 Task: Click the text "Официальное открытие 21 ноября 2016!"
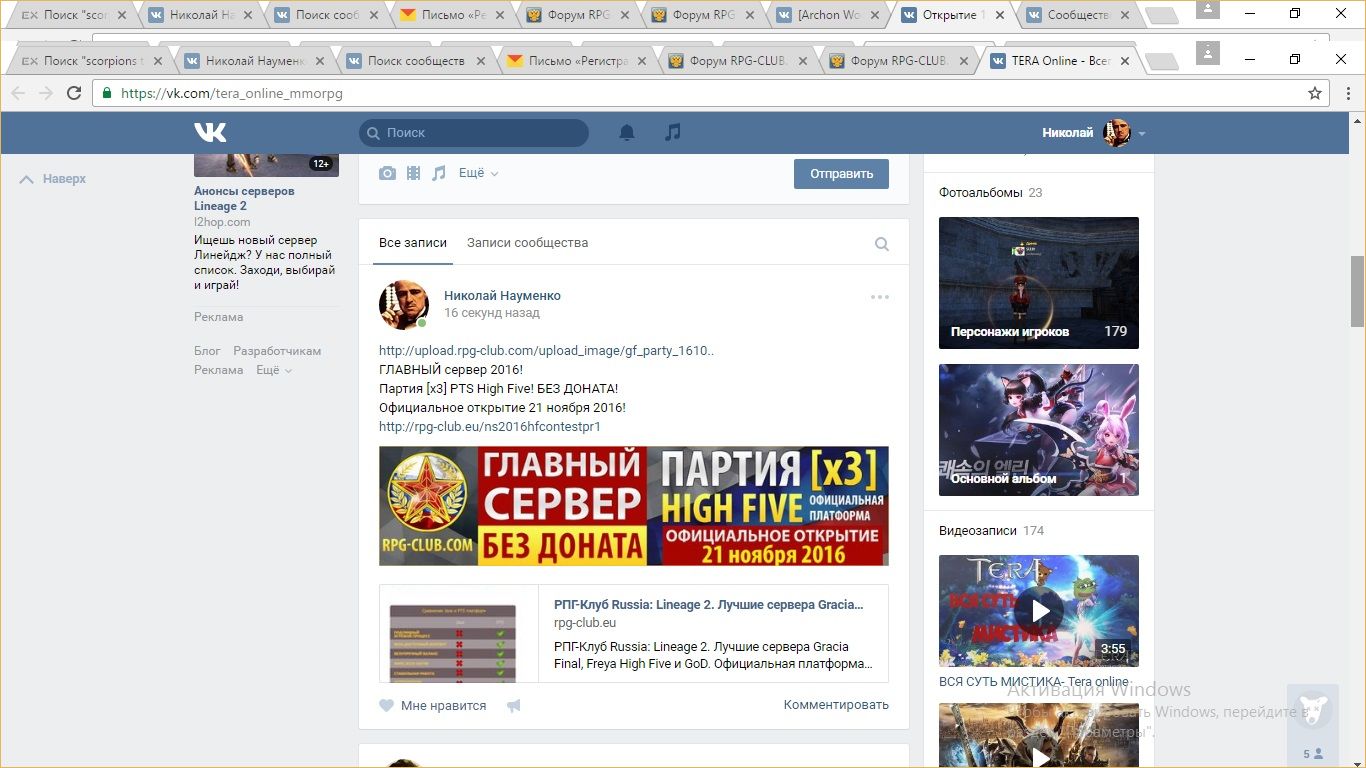pyautogui.click(x=502, y=408)
